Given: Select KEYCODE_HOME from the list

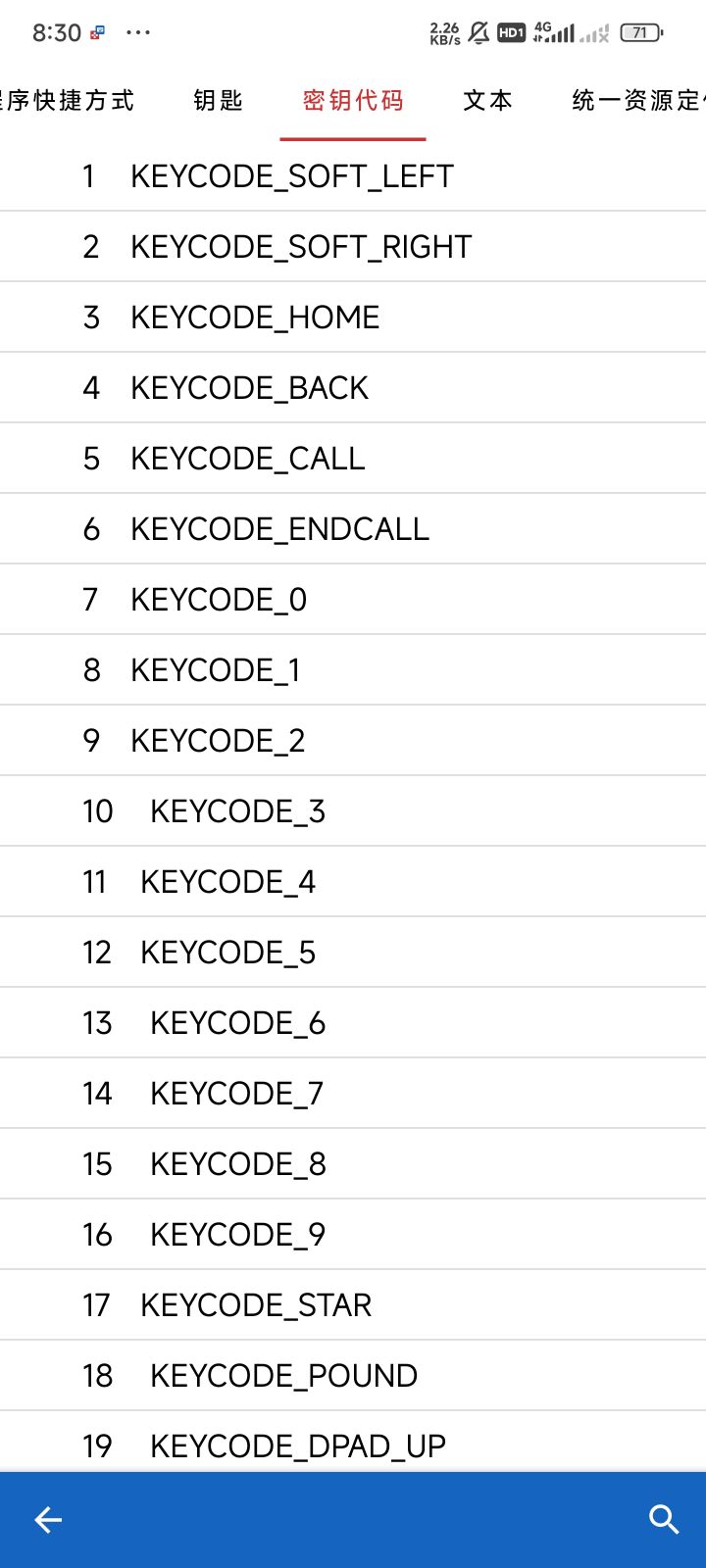Looking at the screenshot, I should [x=255, y=318].
